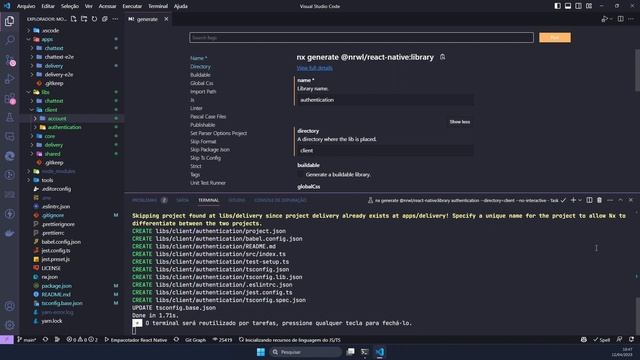Open the launch profile dropdown next to plus
640x360 pixels.
pyautogui.click(x=580, y=200)
